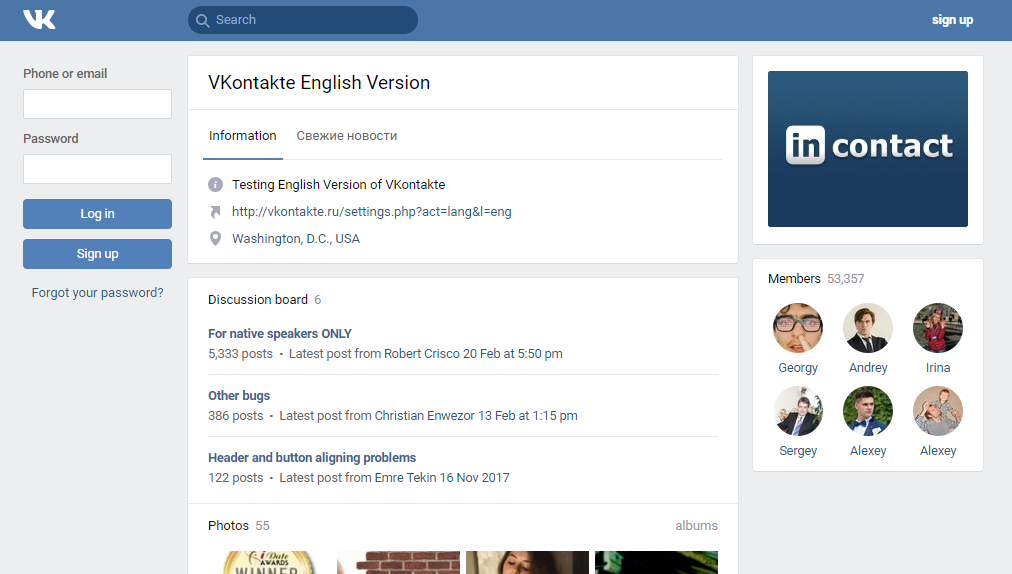Click sign up in the top header

[x=952, y=20]
